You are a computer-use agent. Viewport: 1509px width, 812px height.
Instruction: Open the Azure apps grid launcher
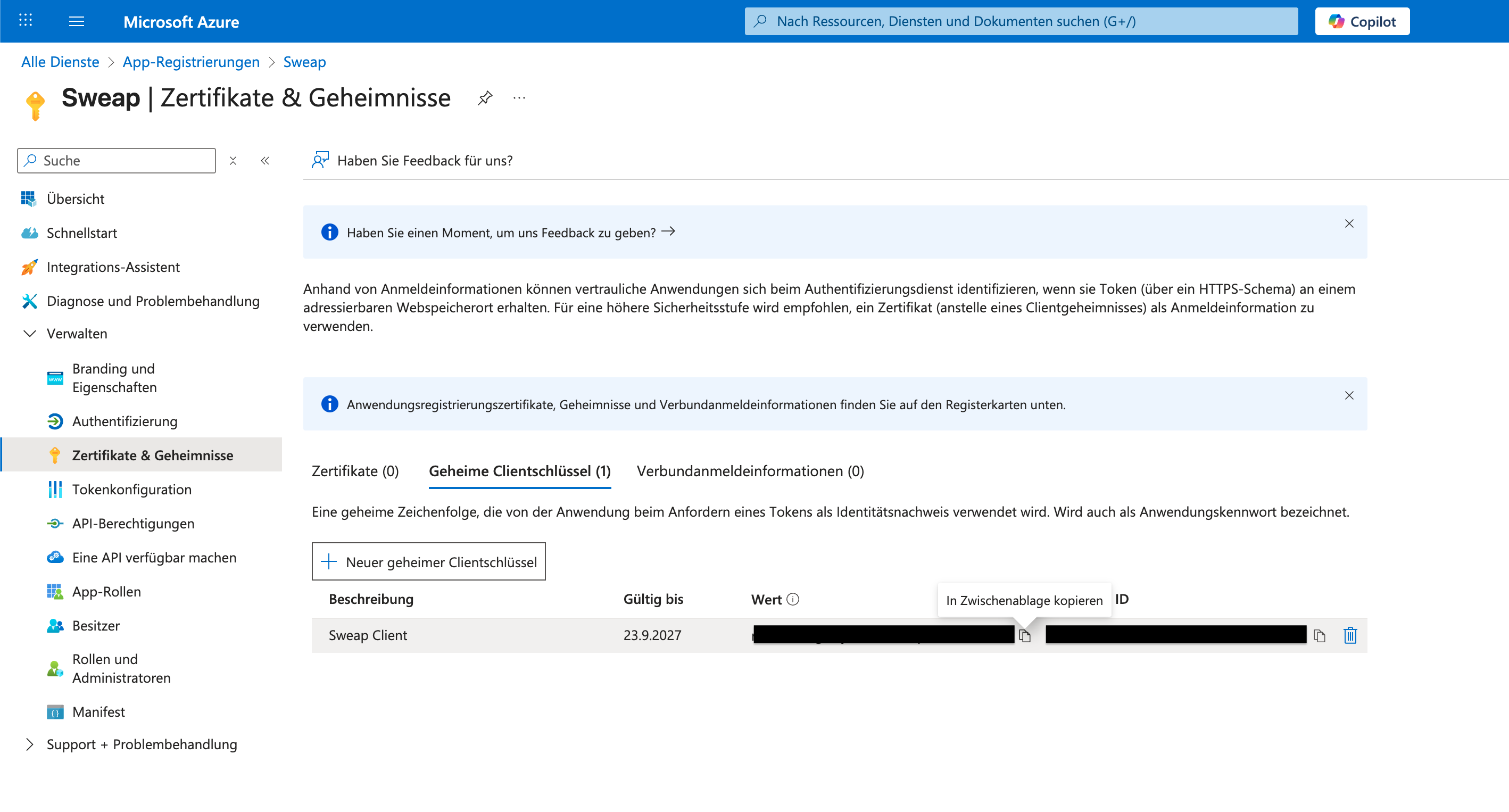point(25,21)
